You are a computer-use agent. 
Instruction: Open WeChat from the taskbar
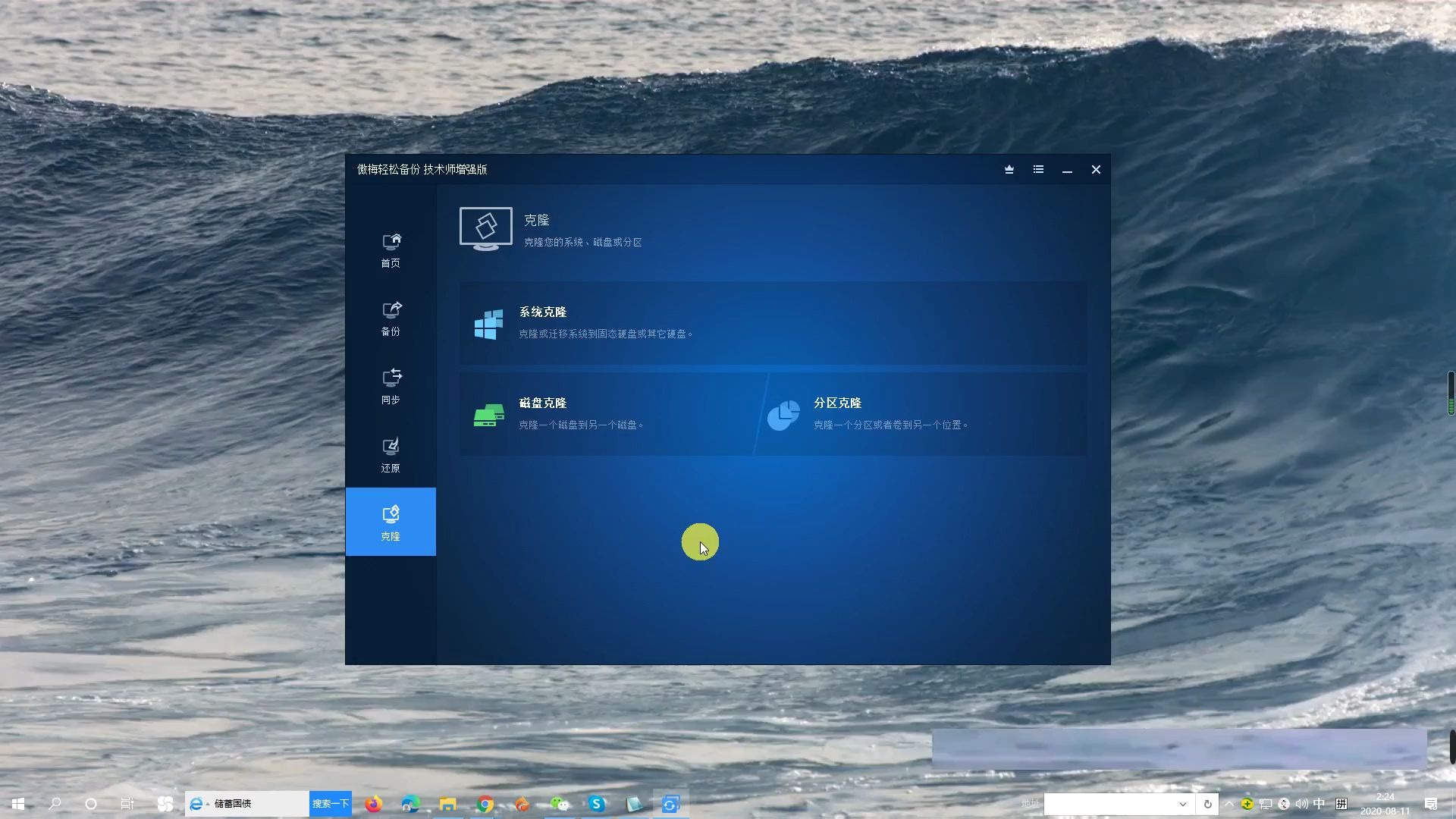pyautogui.click(x=560, y=804)
